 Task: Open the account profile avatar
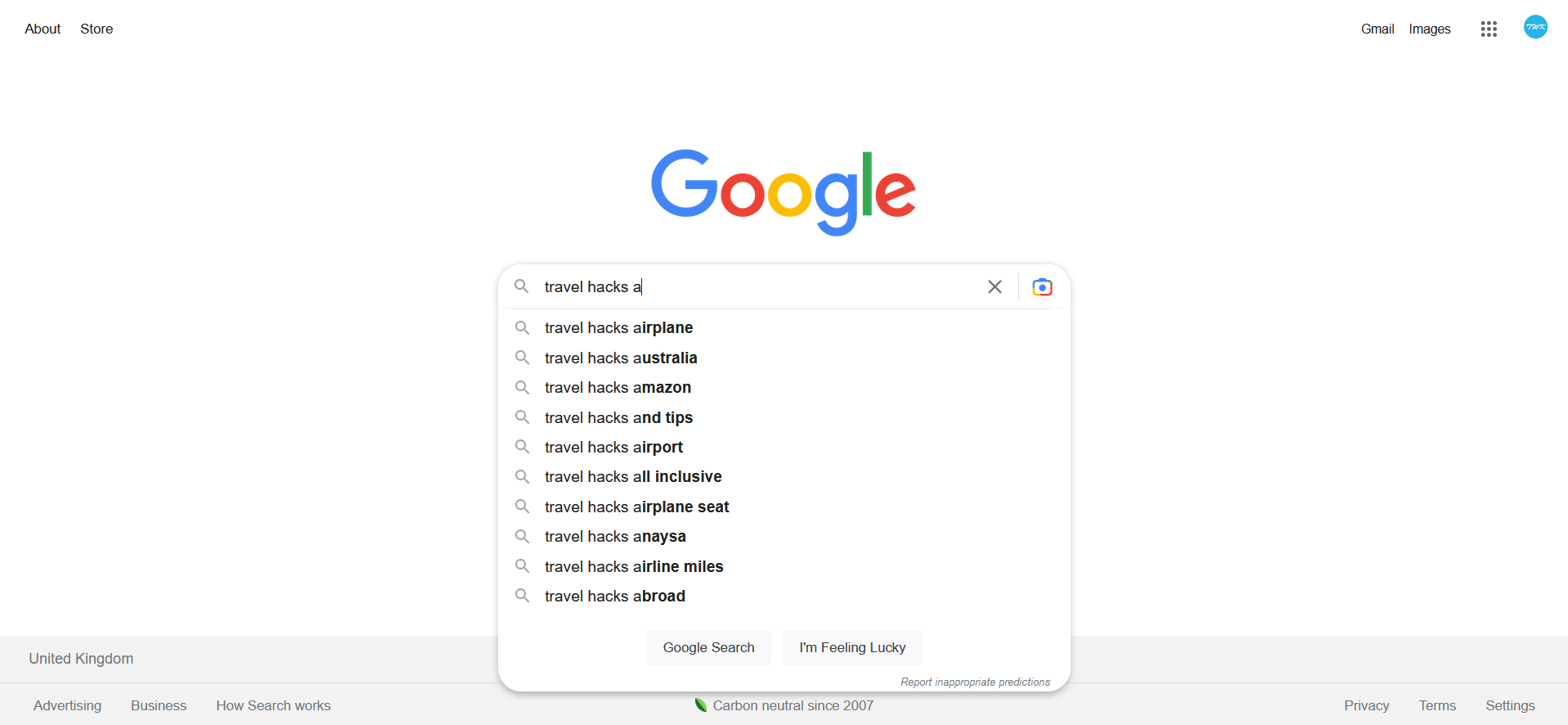point(1535,27)
